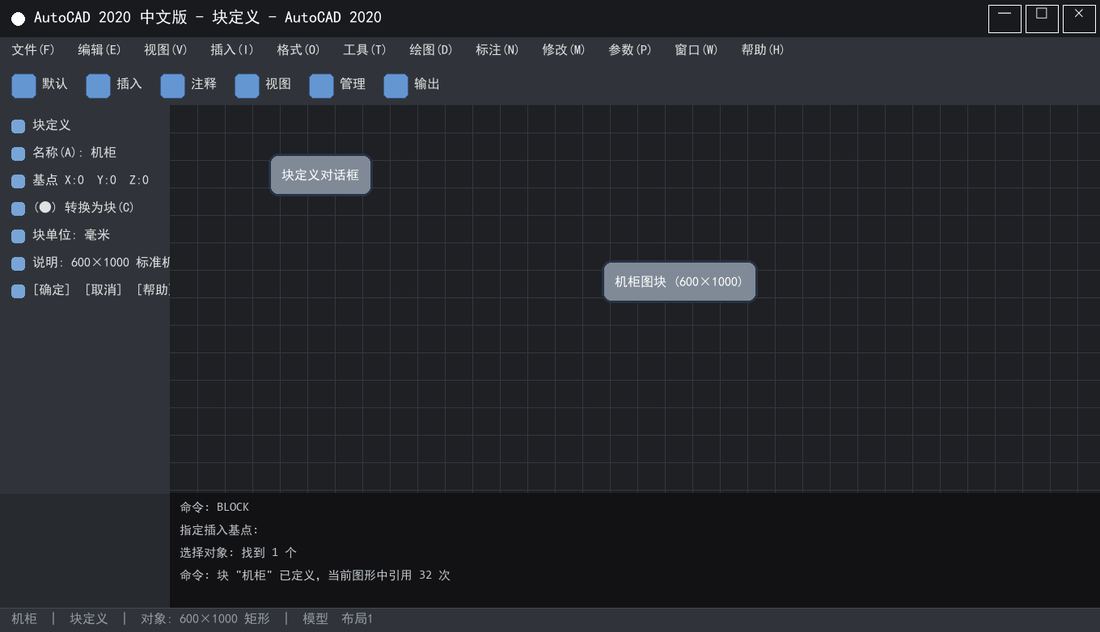Maximize the AutoCAD window
Image resolution: width=1100 pixels, height=632 pixels.
click(1042, 19)
